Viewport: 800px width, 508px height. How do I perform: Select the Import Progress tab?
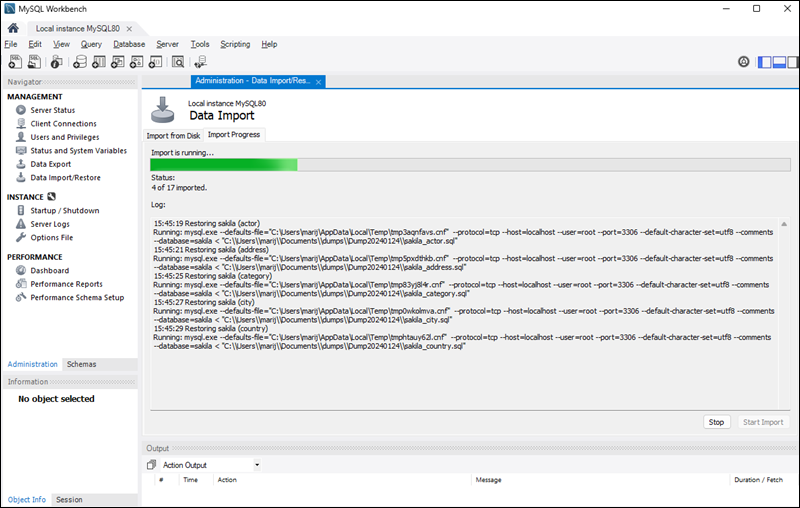[x=234, y=135]
